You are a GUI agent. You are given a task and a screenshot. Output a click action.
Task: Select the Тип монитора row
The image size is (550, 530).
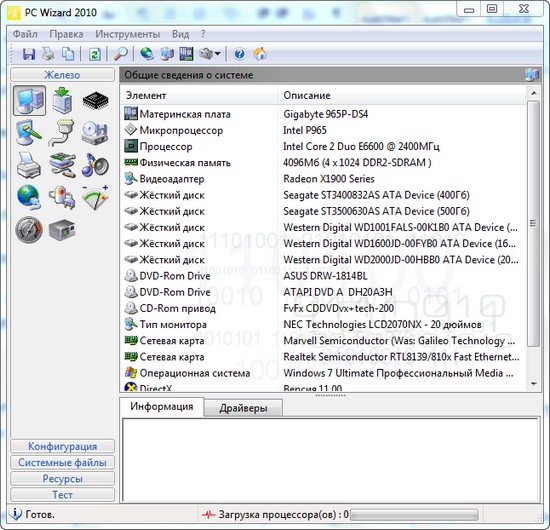[x=323, y=324]
